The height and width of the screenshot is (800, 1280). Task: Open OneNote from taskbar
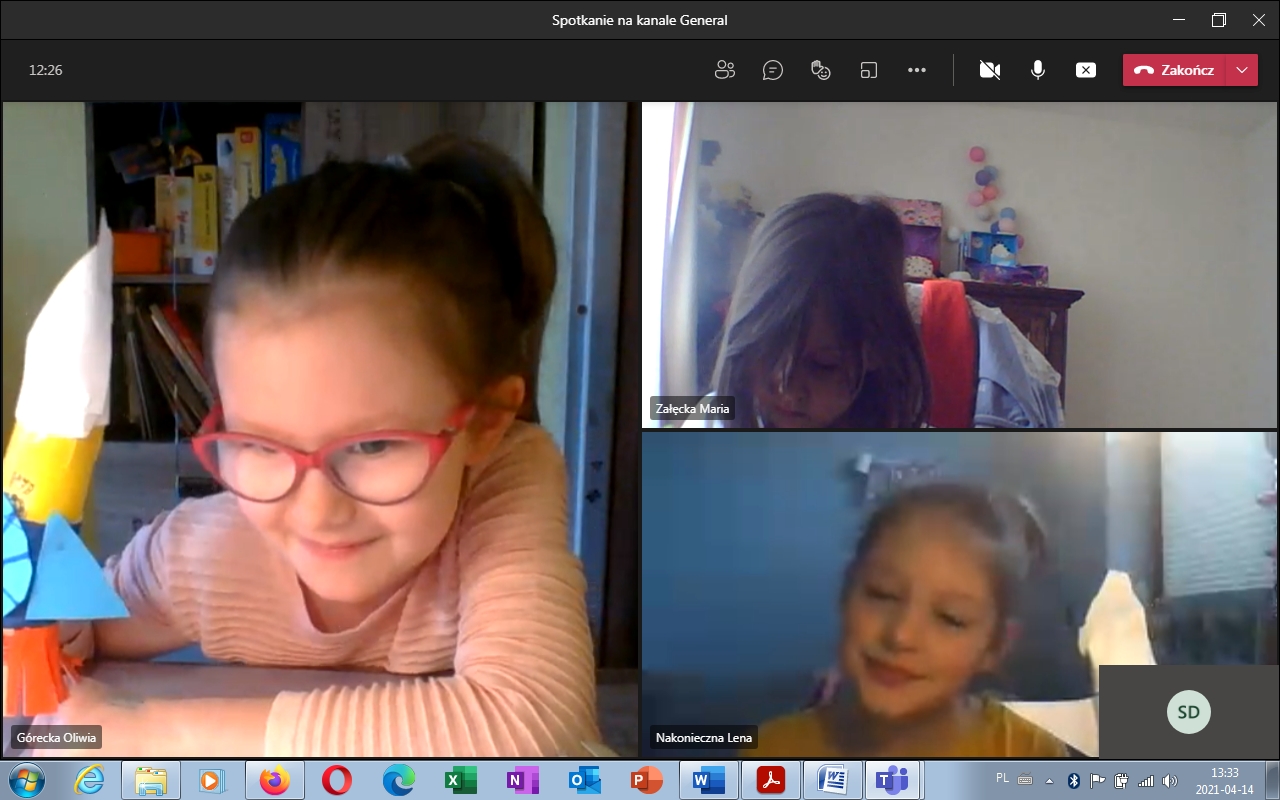[523, 780]
